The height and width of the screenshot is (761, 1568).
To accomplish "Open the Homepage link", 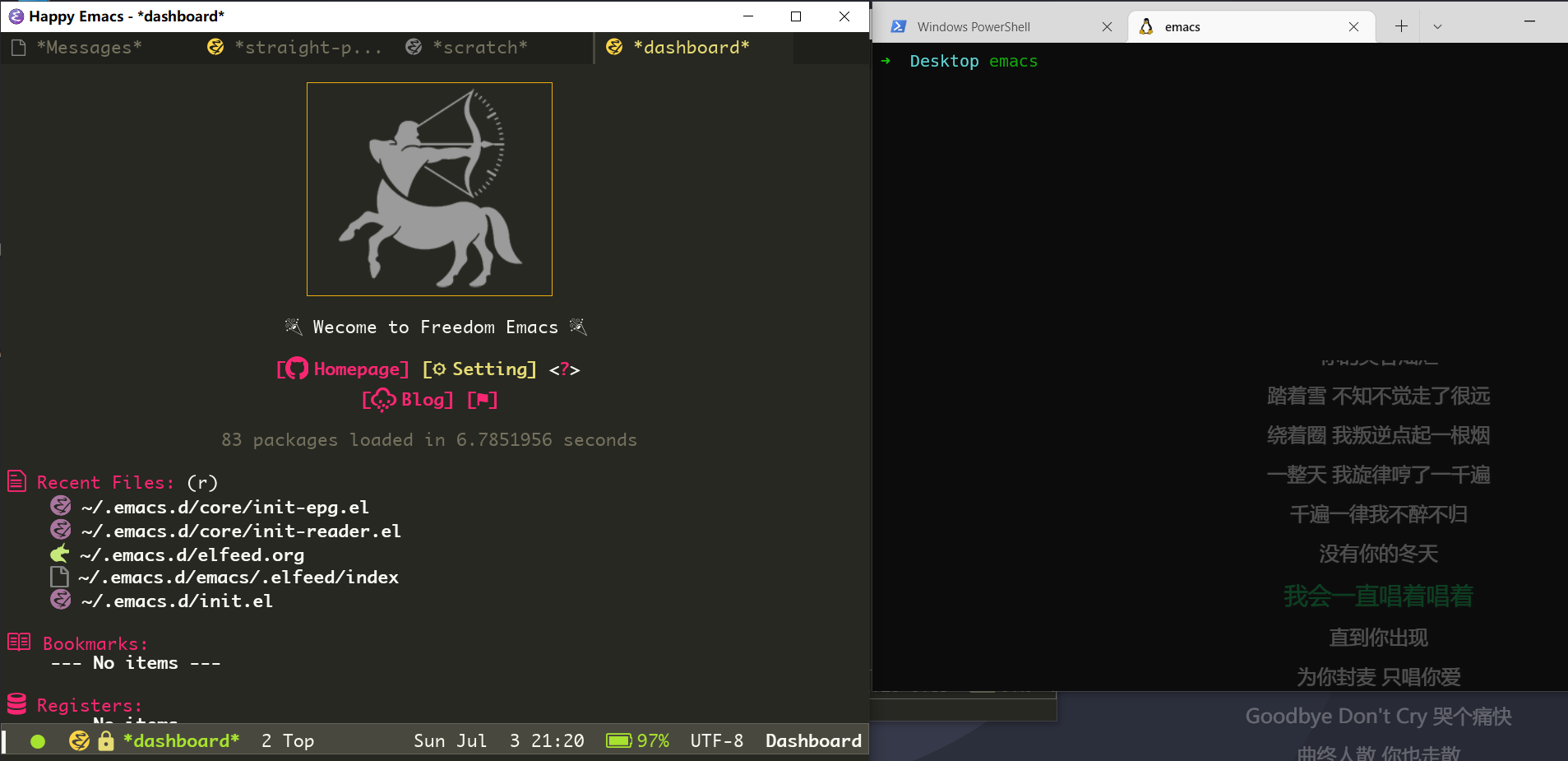I will [360, 369].
